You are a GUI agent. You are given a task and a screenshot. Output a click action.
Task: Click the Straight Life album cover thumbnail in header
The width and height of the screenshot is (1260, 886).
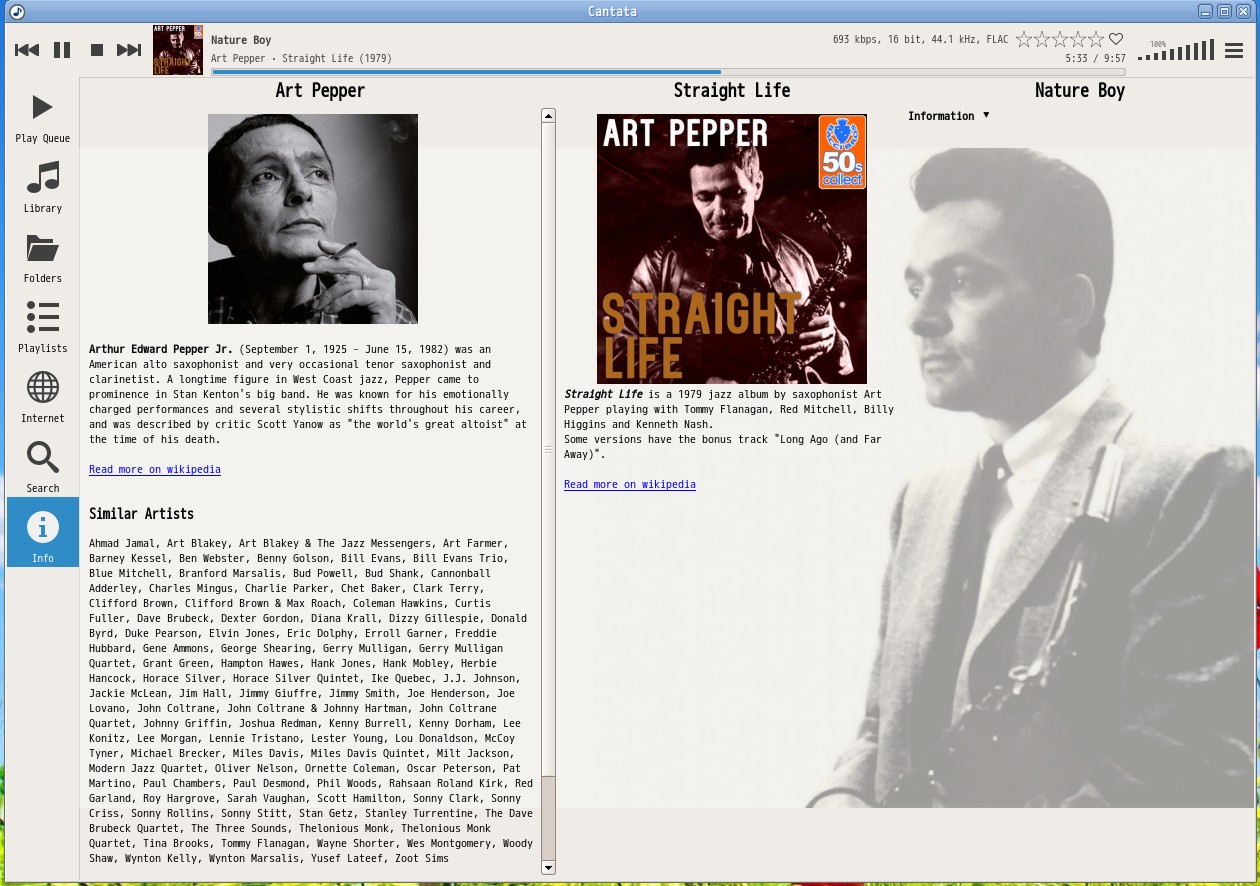(178, 50)
